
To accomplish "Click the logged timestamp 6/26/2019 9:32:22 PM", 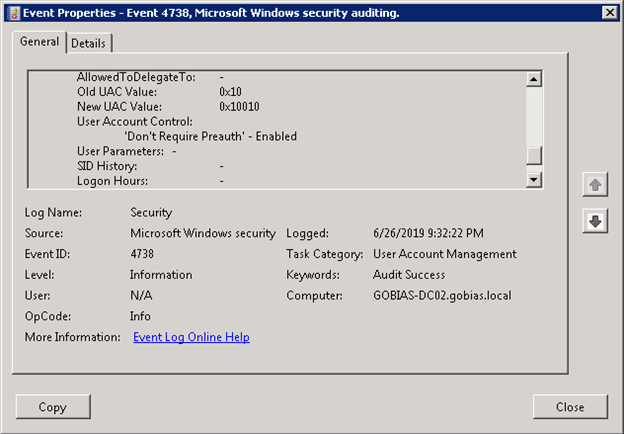I will point(428,233).
